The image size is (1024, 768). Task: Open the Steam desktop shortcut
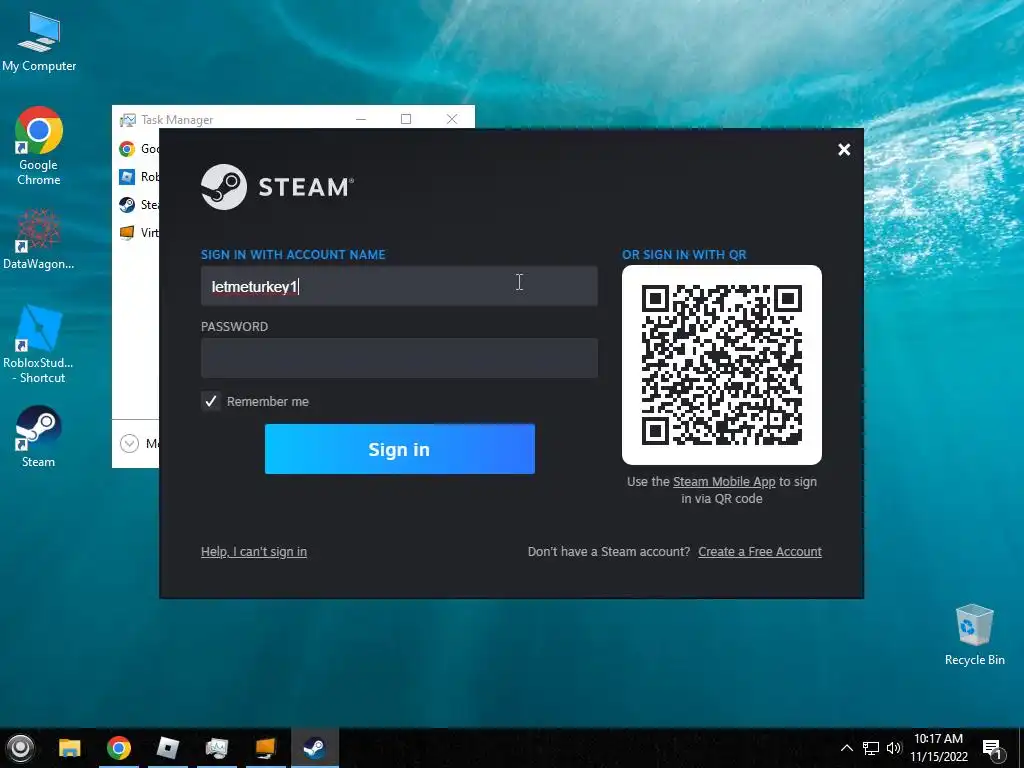[x=39, y=436]
